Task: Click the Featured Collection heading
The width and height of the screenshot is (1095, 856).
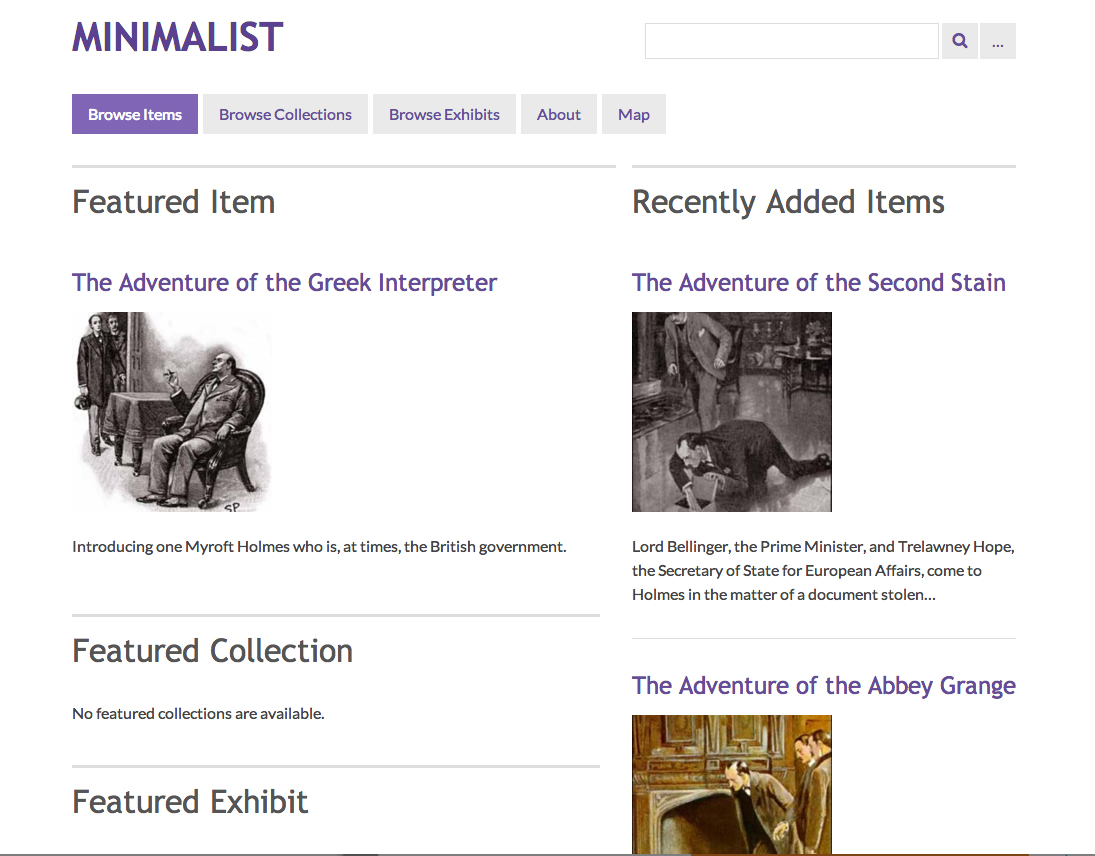Action: pyautogui.click(x=212, y=651)
